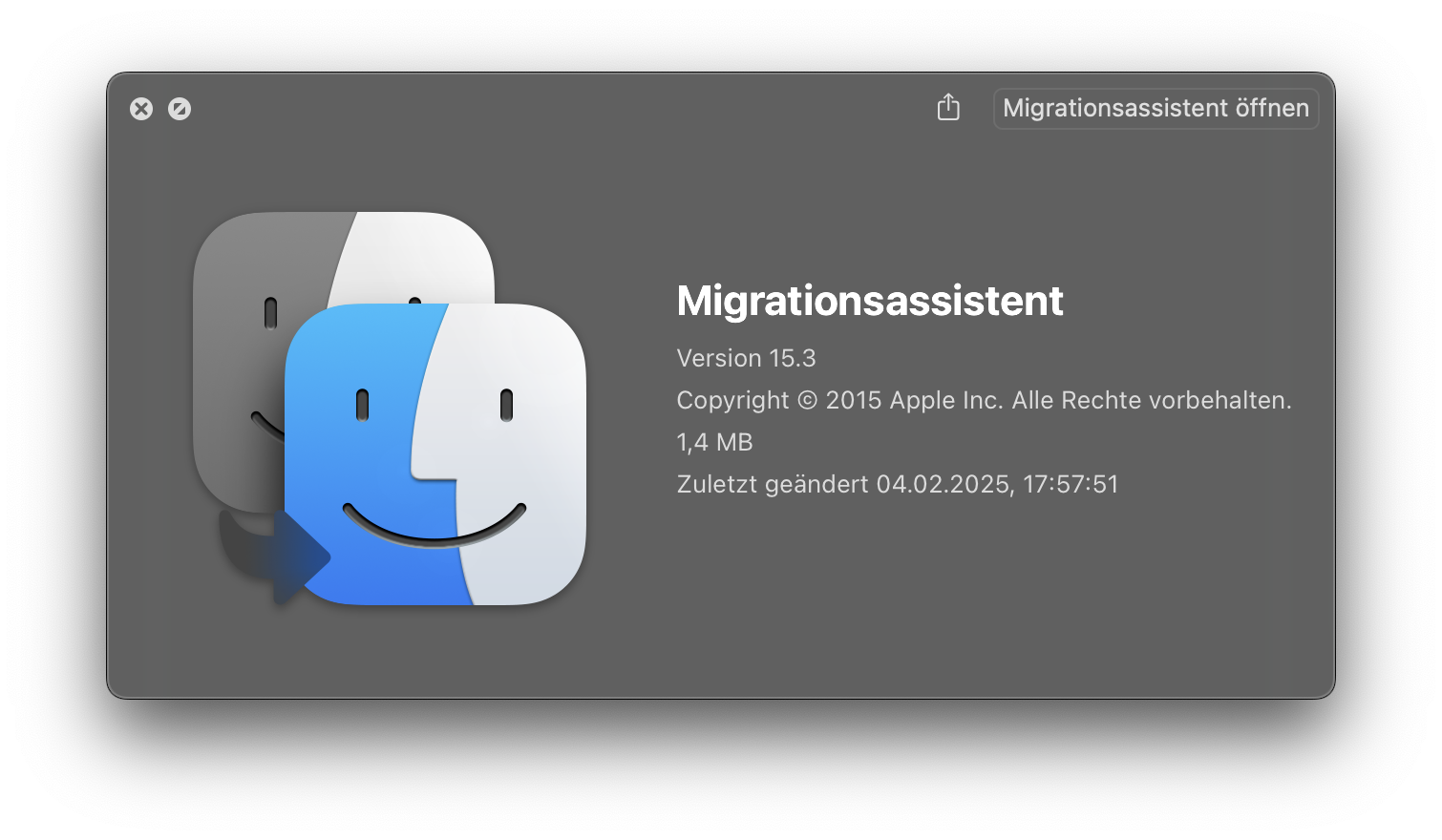The height and width of the screenshot is (840, 1442).
Task: Click the 'Migrationsassistent öffnen' button
Action: coord(1156,108)
